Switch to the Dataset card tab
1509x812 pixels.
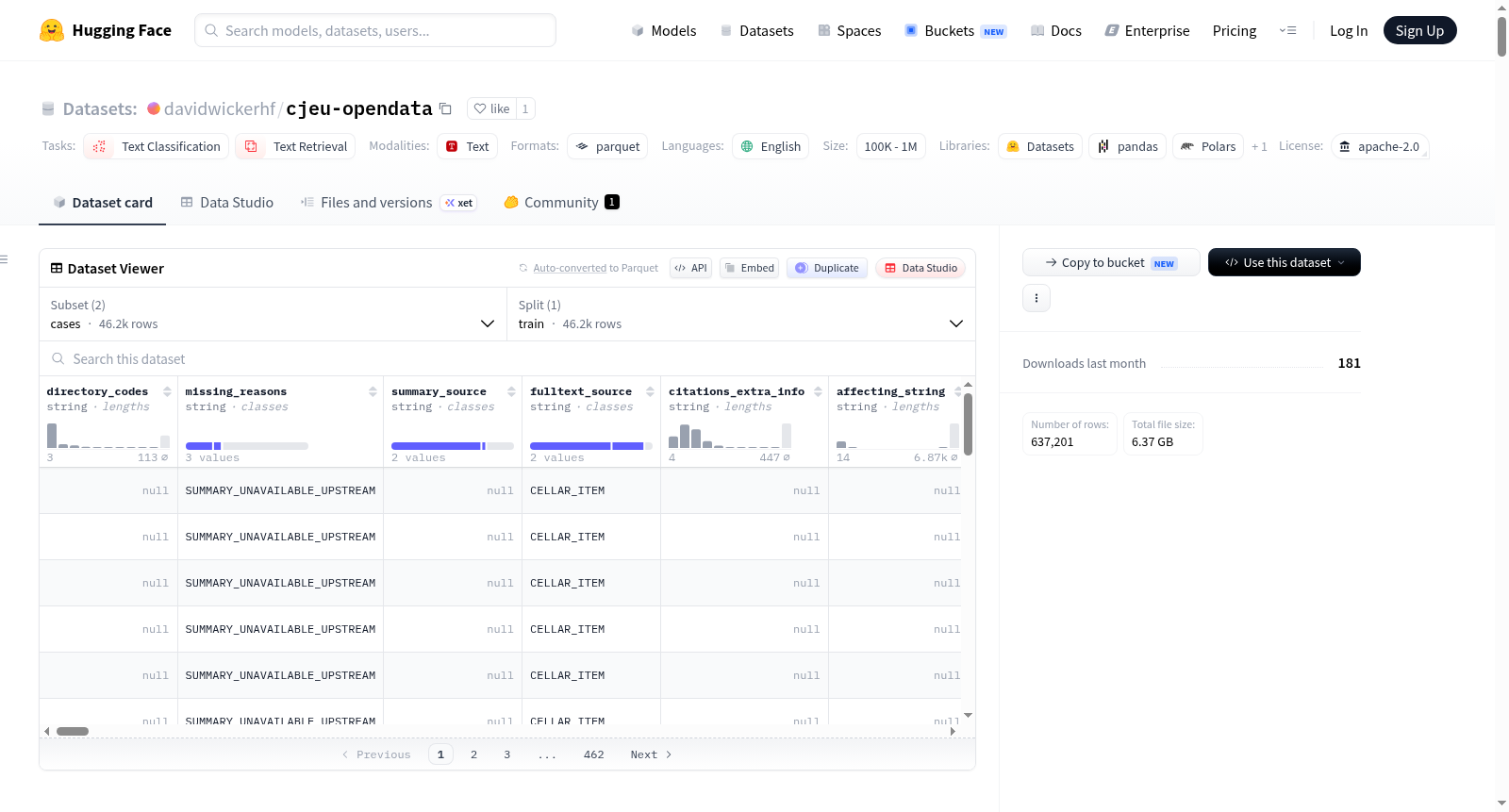(102, 202)
